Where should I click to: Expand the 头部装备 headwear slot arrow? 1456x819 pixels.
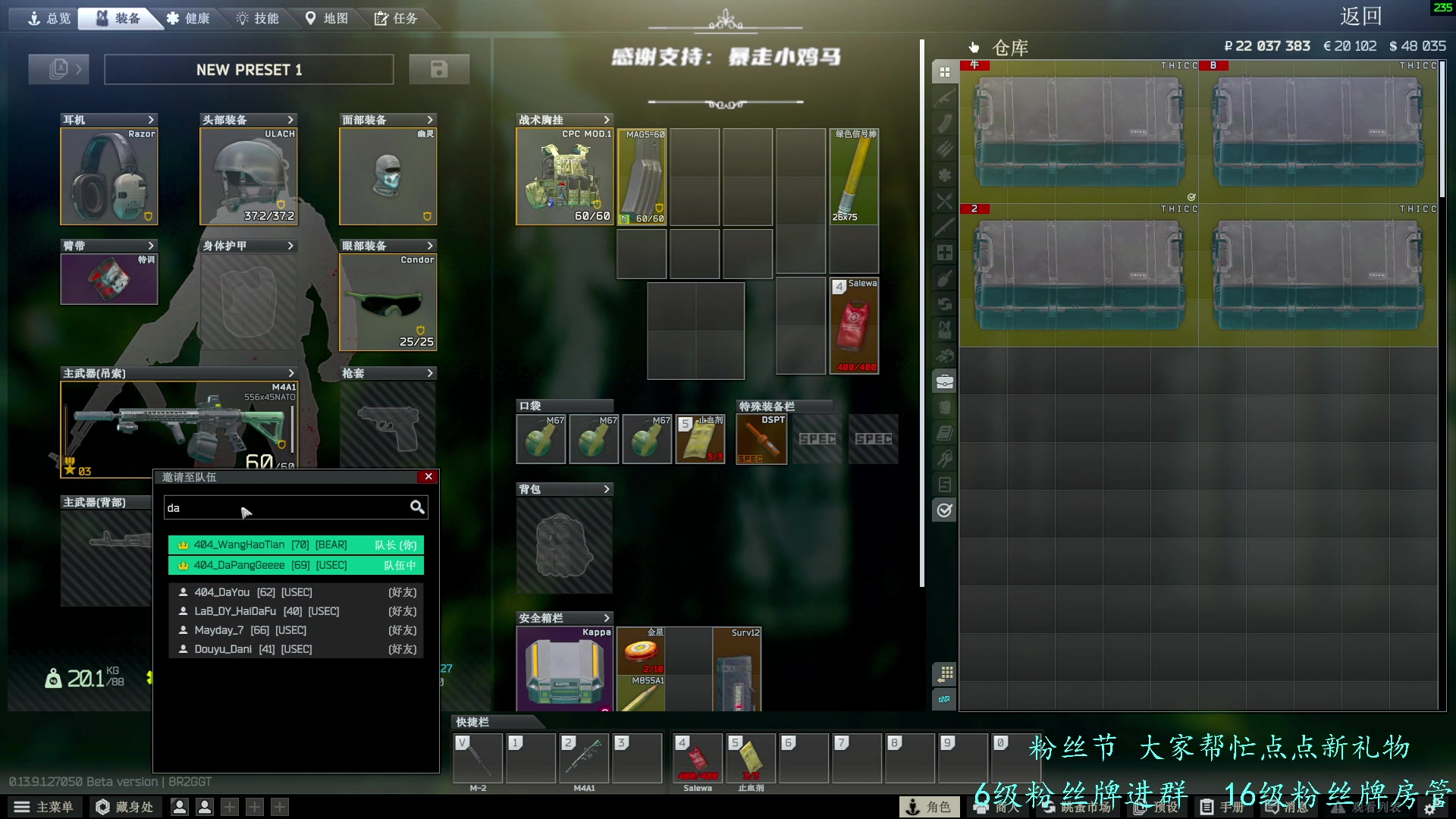coord(290,120)
